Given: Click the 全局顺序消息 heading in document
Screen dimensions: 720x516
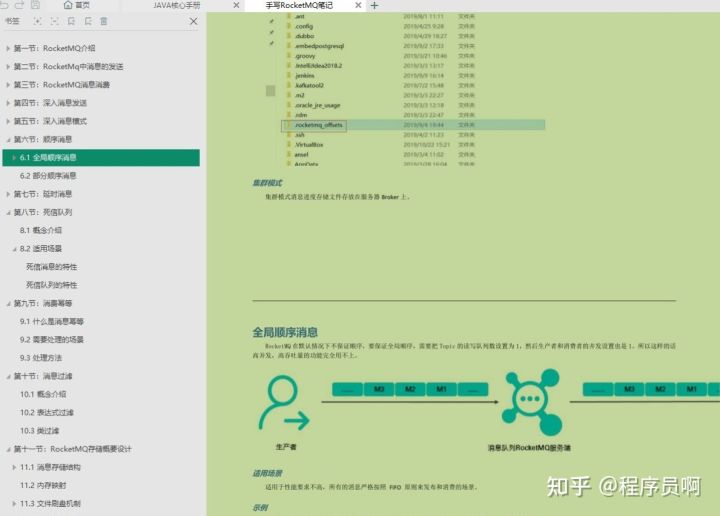Looking at the screenshot, I should tap(285, 332).
